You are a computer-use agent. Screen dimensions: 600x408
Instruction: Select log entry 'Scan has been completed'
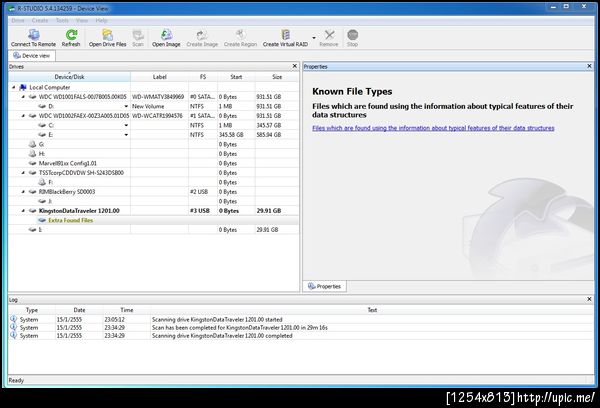[301, 328]
